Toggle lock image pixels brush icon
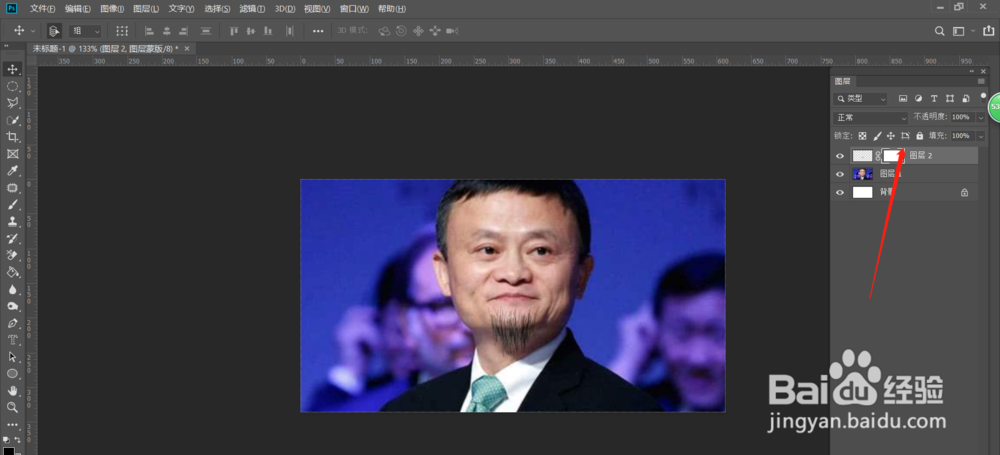 [x=877, y=136]
